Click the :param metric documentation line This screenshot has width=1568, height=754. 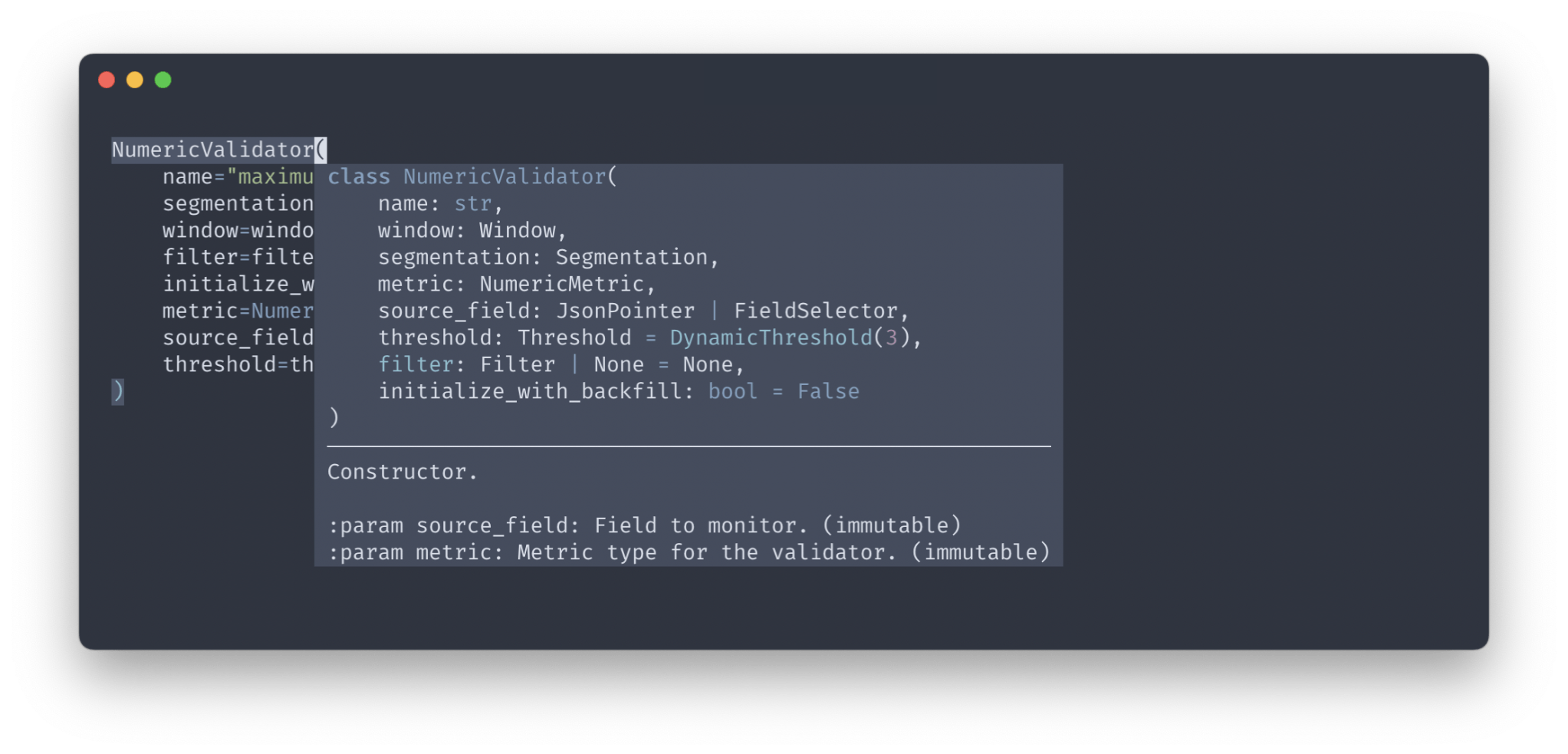tap(688, 553)
